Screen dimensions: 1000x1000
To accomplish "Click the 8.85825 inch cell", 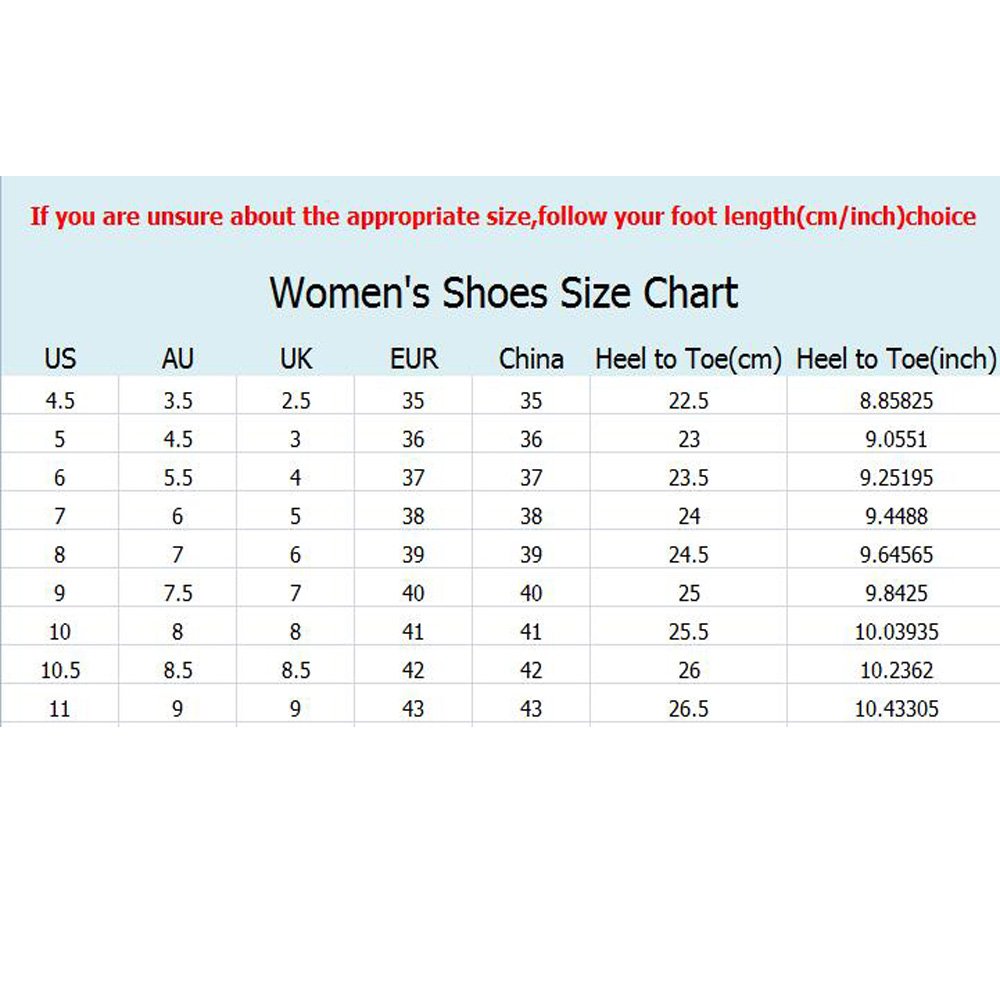I will pyautogui.click(x=896, y=401).
